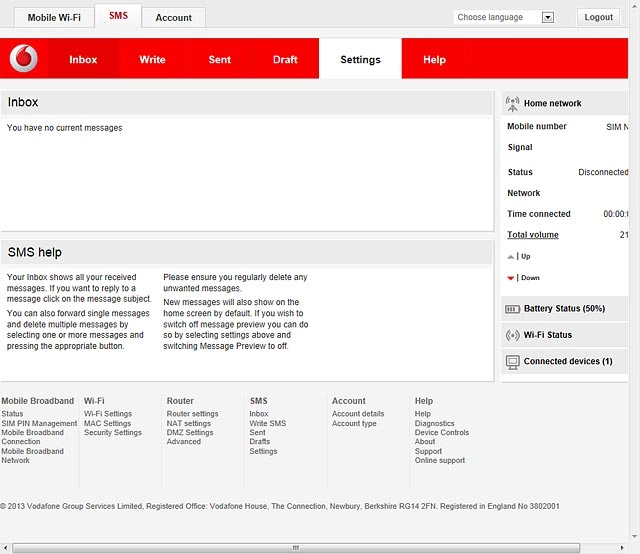Open Sent link in SMS footer
Viewport: 640px width, 554px height.
(x=257, y=432)
